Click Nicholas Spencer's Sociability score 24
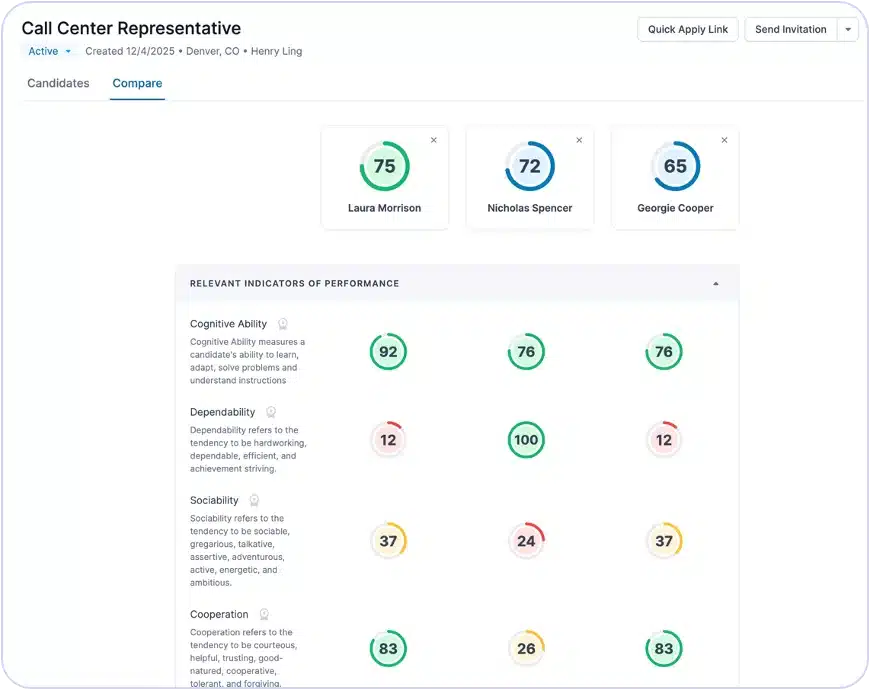870x690 pixels. click(x=526, y=541)
